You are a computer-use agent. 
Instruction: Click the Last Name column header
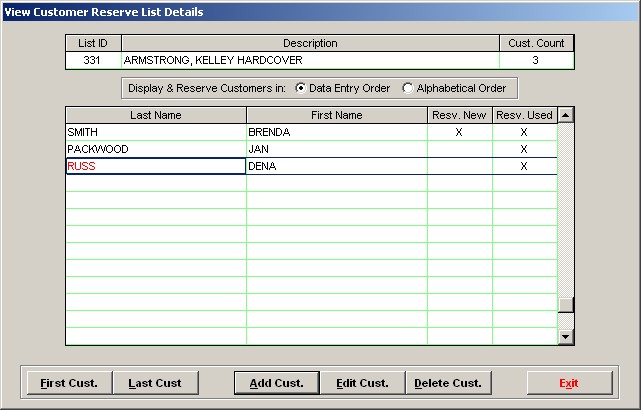pos(155,115)
